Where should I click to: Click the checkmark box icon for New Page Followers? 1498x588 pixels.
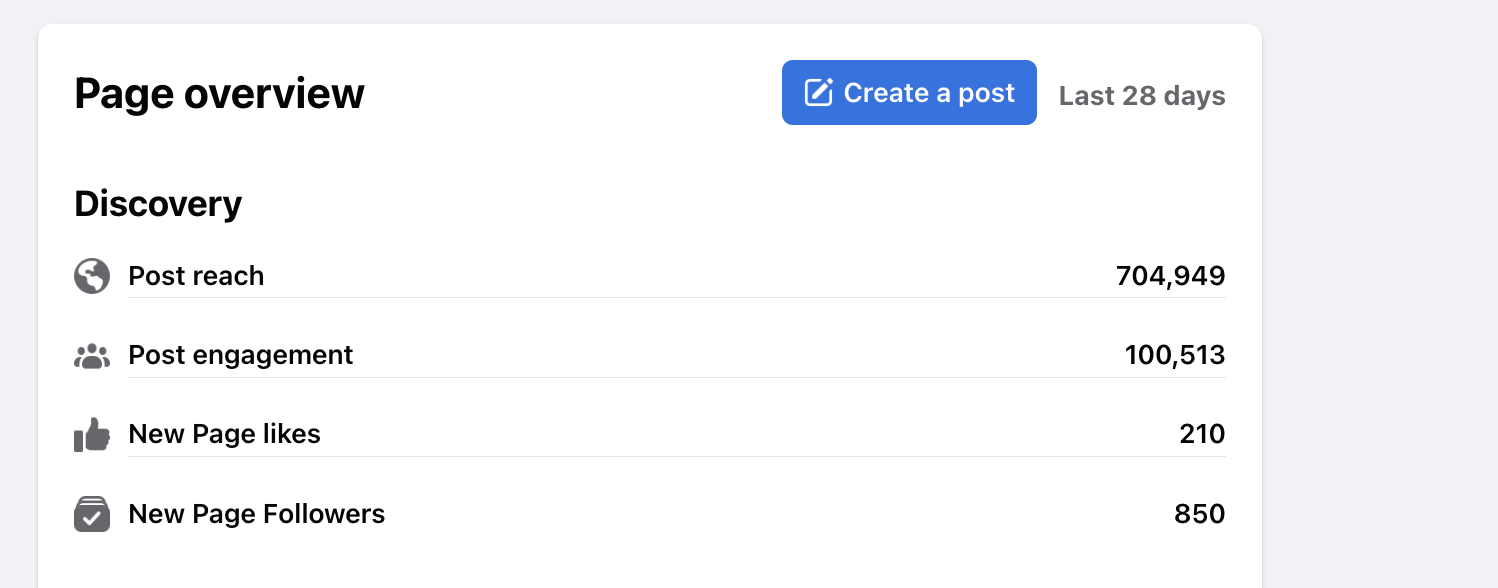coord(92,514)
